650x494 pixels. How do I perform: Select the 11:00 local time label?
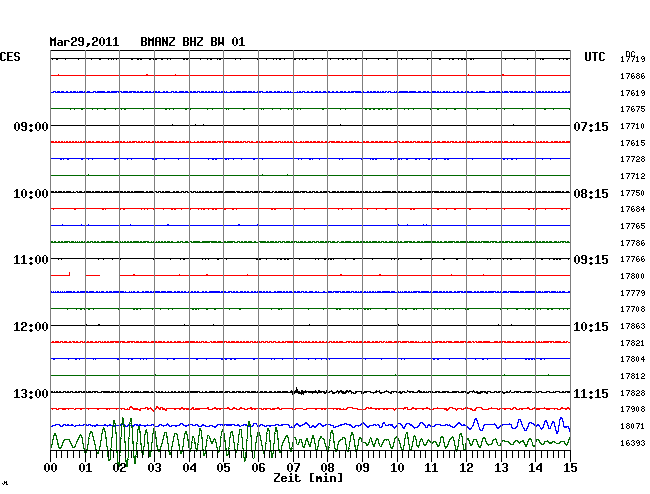[x=31, y=260]
